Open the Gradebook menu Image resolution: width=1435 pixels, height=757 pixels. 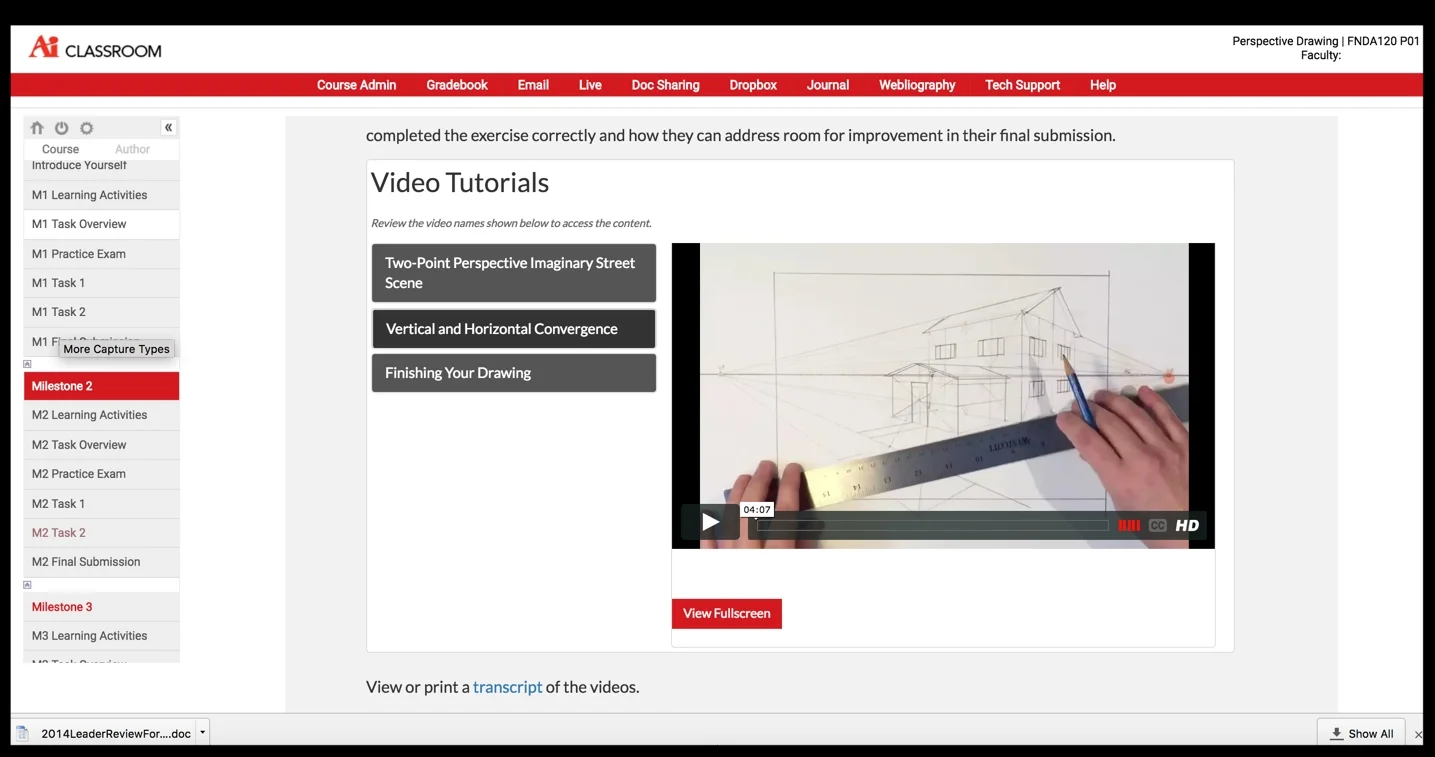(x=456, y=85)
